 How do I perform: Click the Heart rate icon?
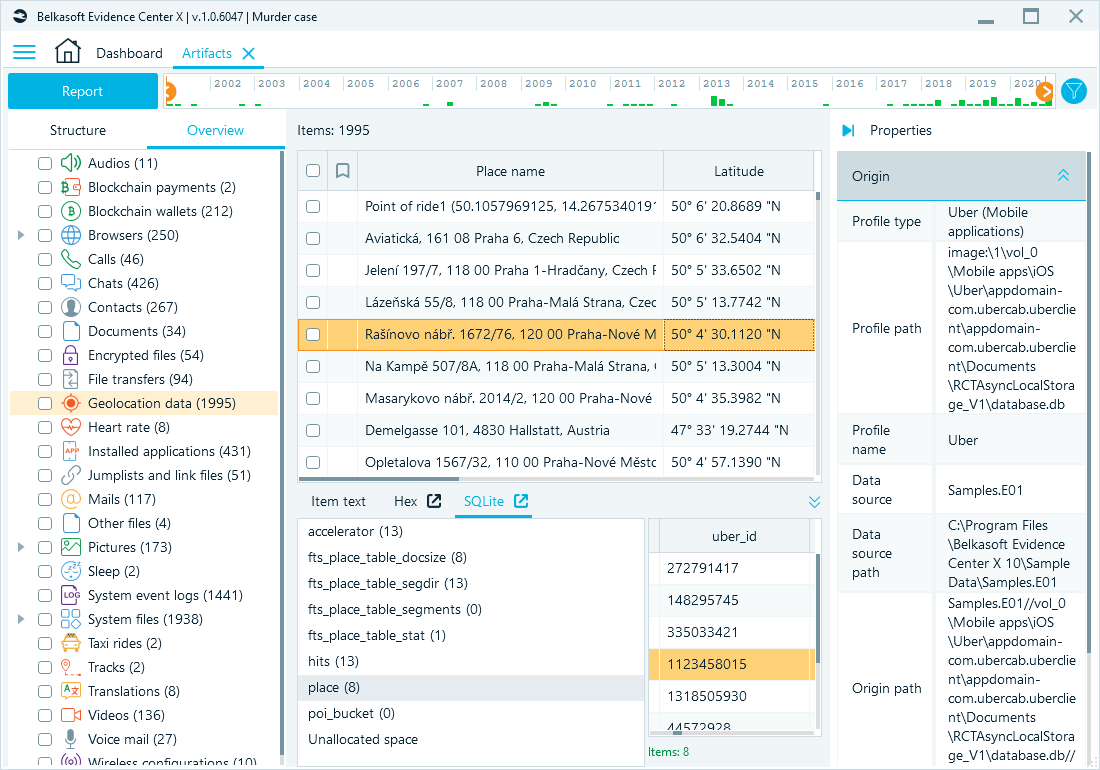point(71,427)
